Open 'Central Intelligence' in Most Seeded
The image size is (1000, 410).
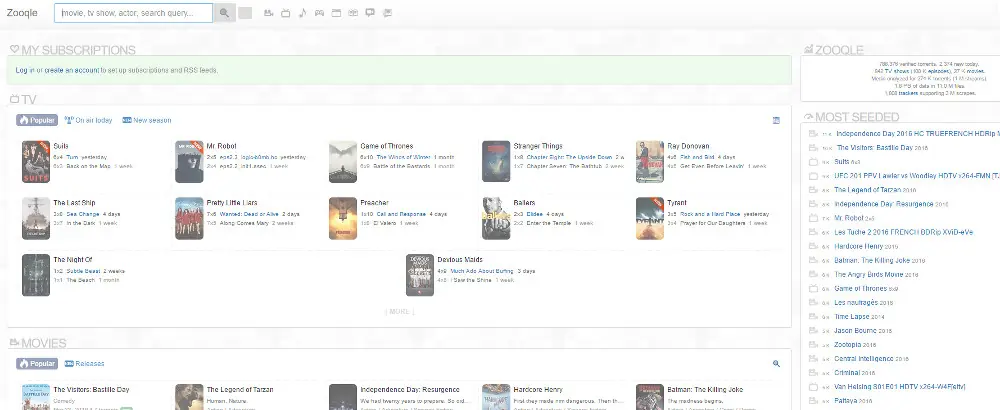coord(865,359)
